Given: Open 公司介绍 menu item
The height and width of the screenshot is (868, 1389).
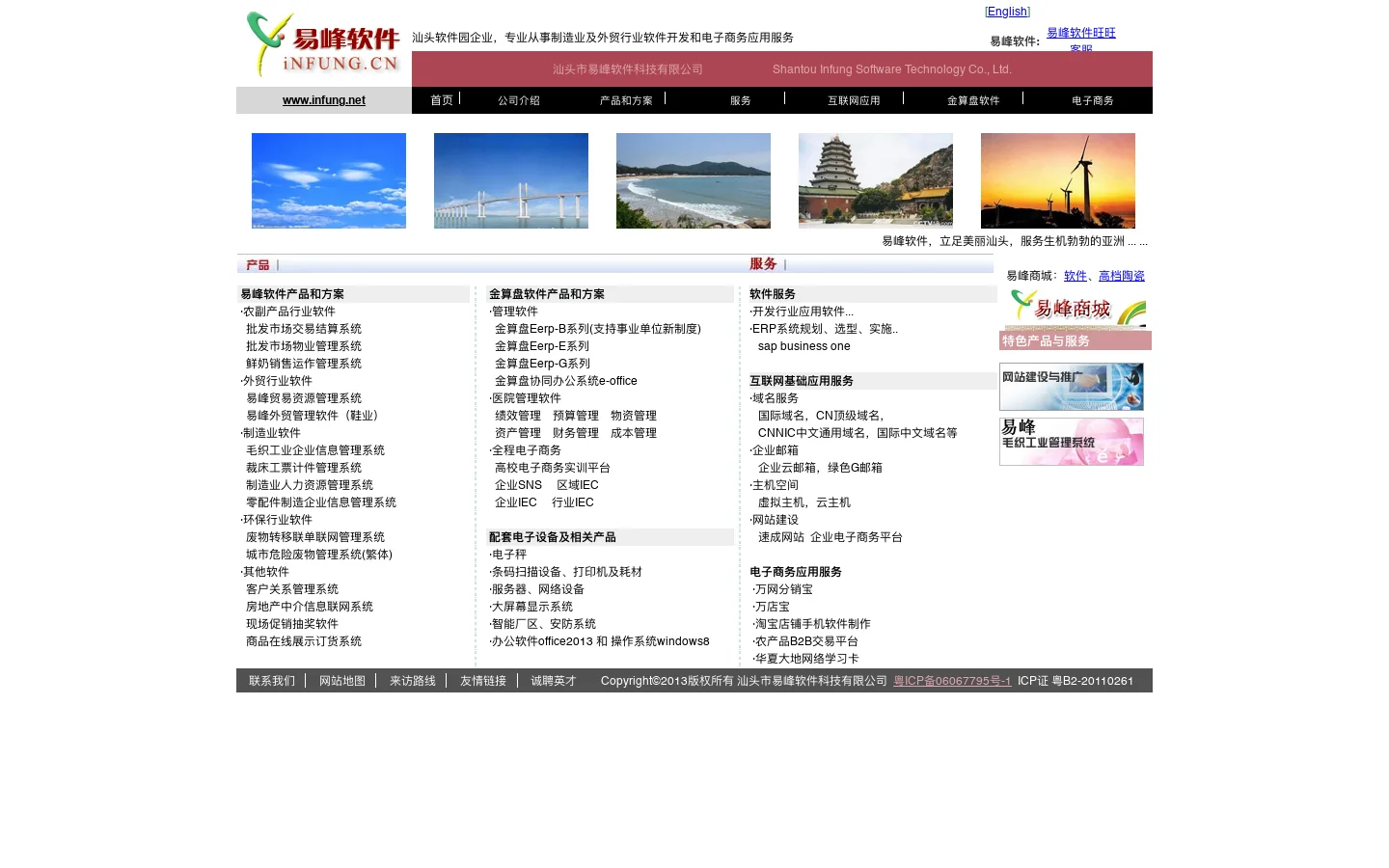Looking at the screenshot, I should coord(519,100).
